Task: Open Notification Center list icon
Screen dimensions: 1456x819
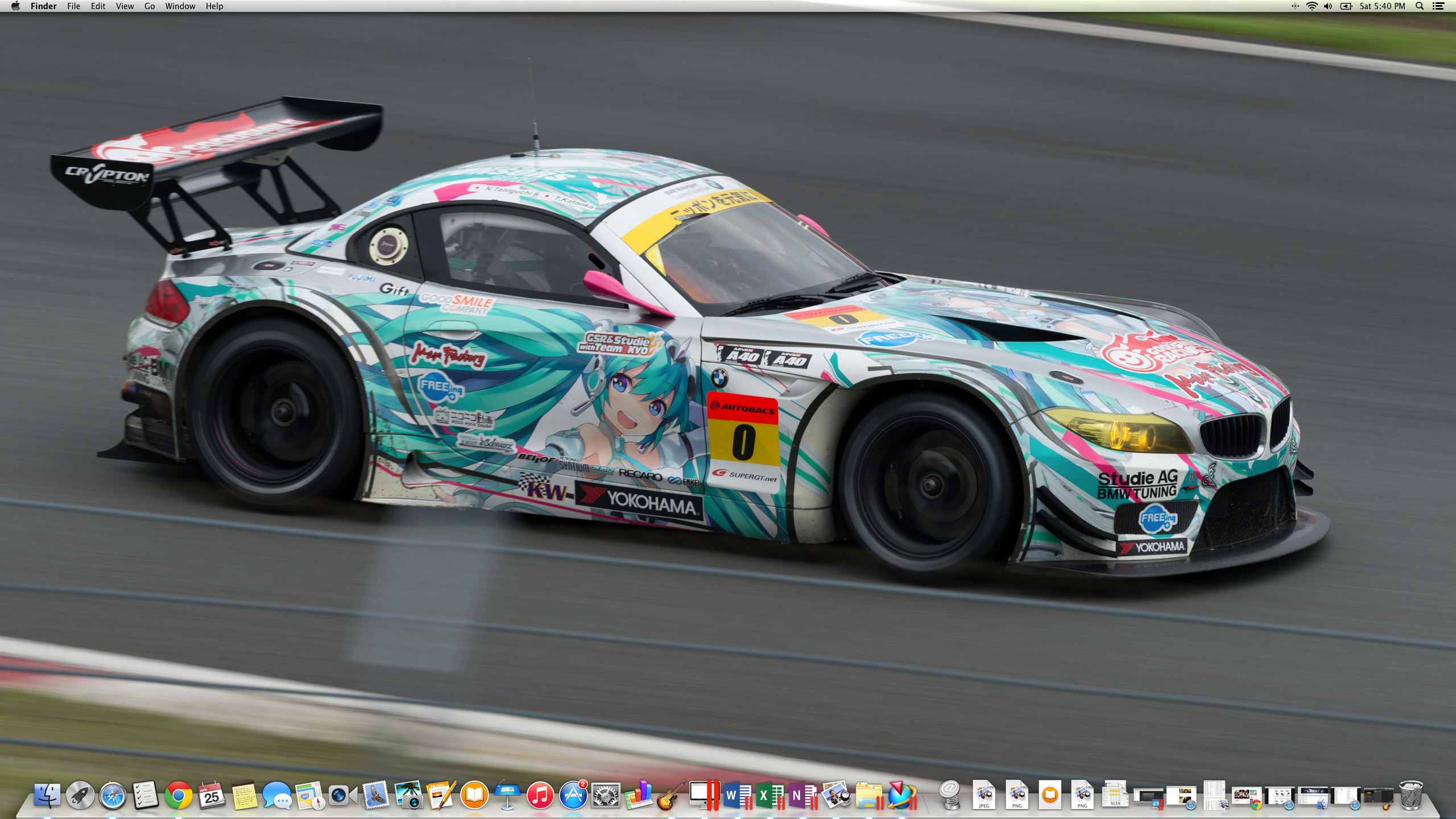Action: [x=1438, y=6]
